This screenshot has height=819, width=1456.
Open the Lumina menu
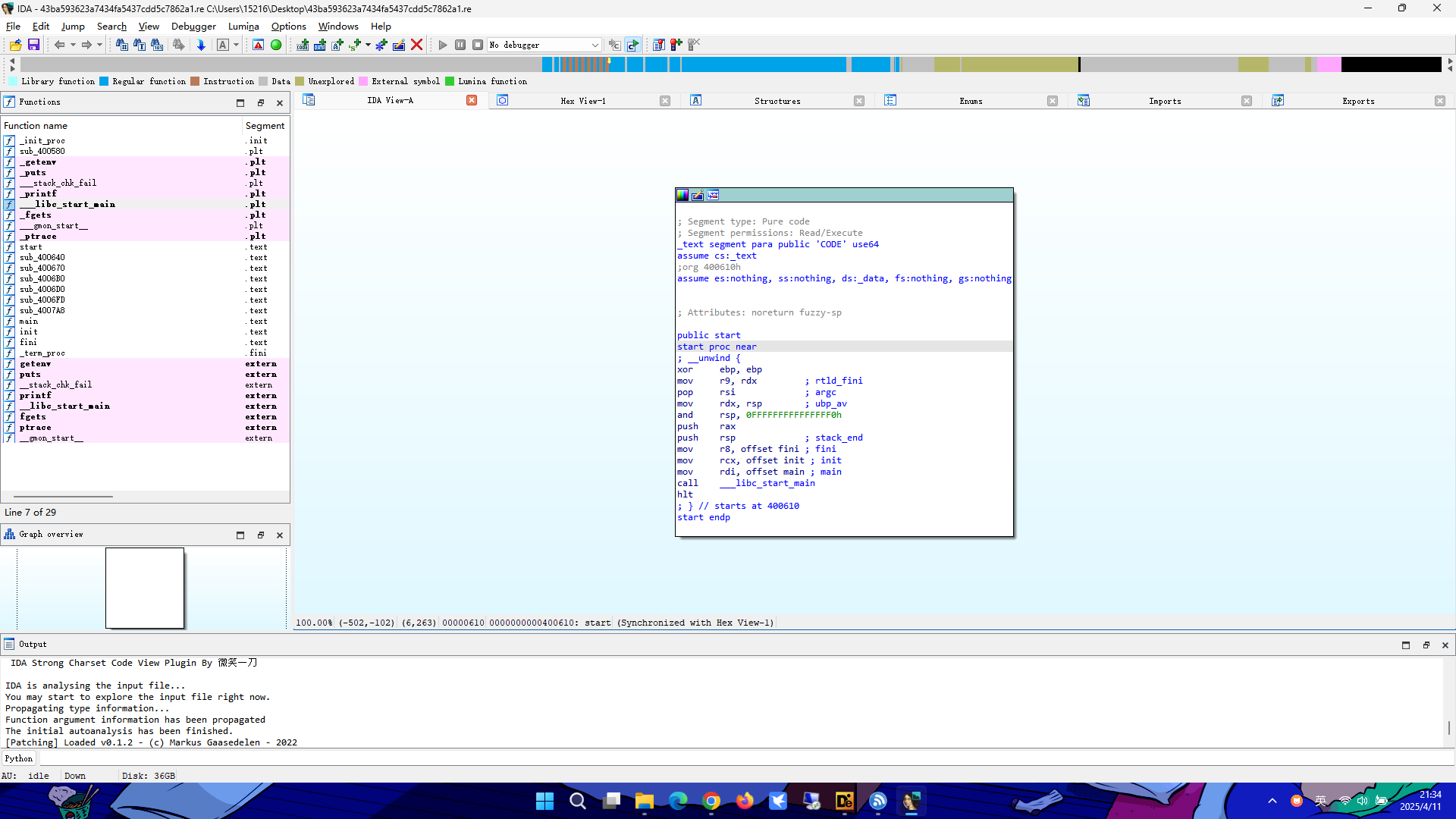coord(243,26)
